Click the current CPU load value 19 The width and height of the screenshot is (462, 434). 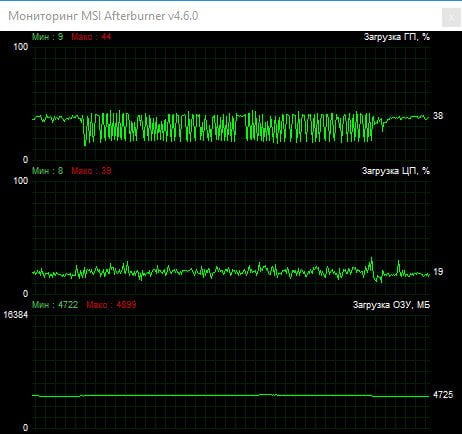[x=438, y=272]
